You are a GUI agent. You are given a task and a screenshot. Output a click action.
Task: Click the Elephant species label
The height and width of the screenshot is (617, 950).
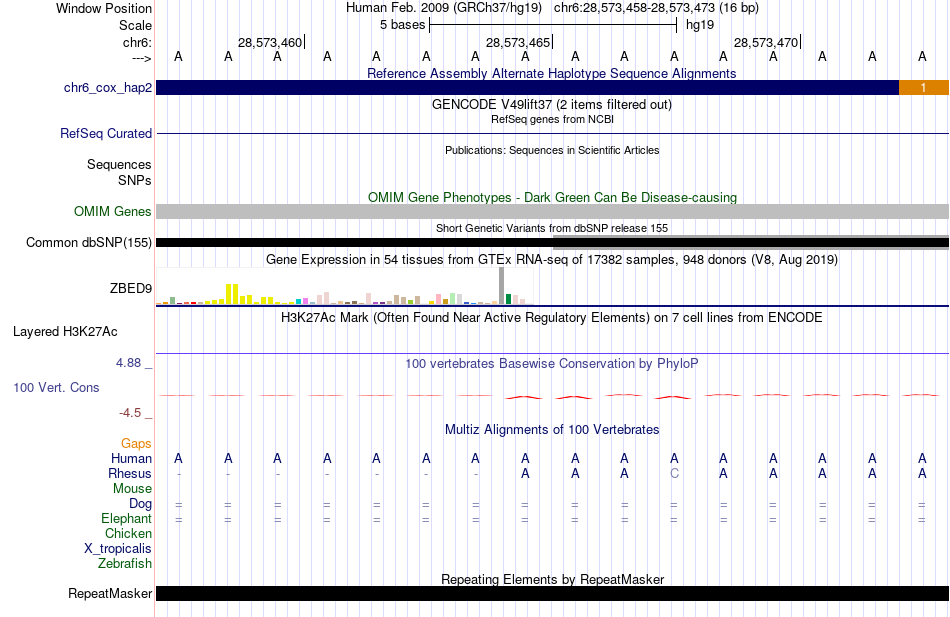[x=126, y=518]
